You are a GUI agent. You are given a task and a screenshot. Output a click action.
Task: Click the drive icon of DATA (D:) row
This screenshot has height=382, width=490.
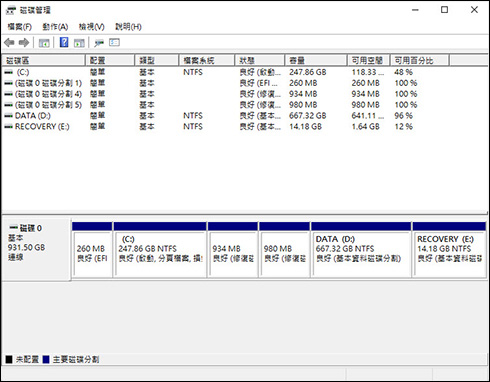[9, 116]
